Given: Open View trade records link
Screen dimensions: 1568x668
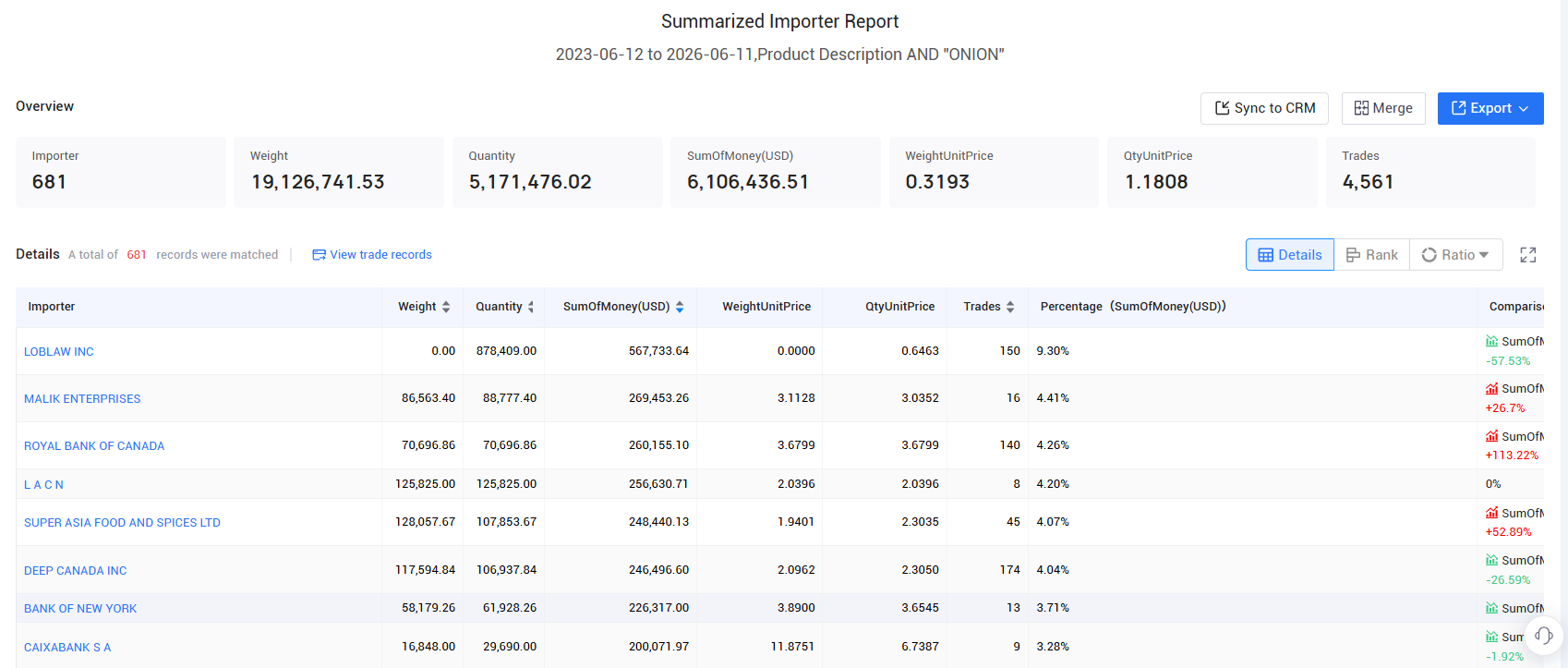Looking at the screenshot, I should coord(372,255).
